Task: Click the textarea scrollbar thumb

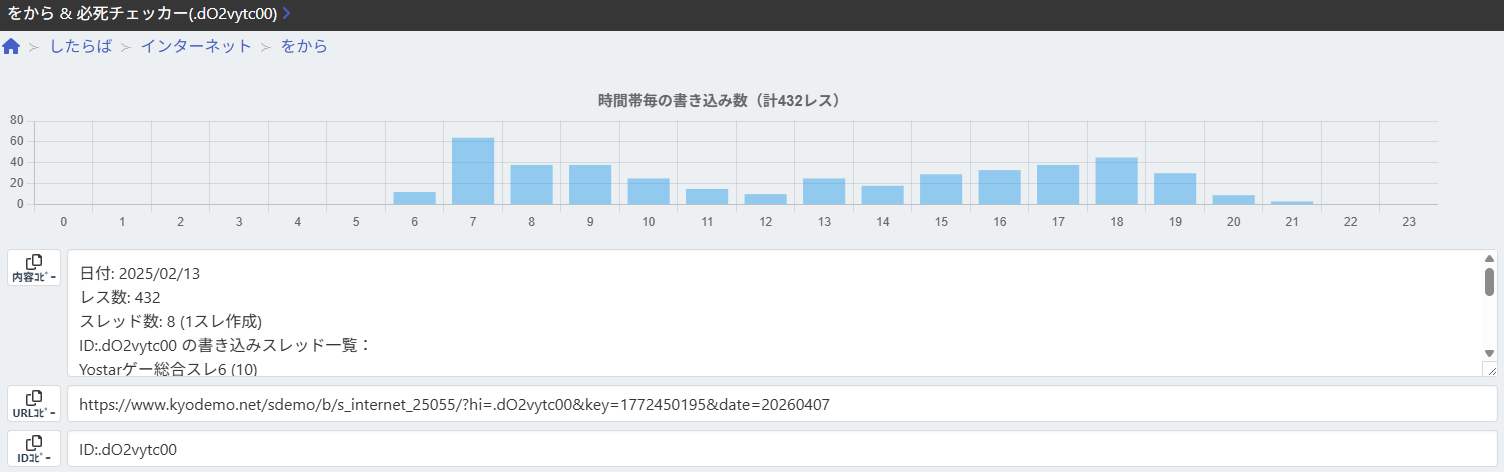Action: [x=1489, y=282]
